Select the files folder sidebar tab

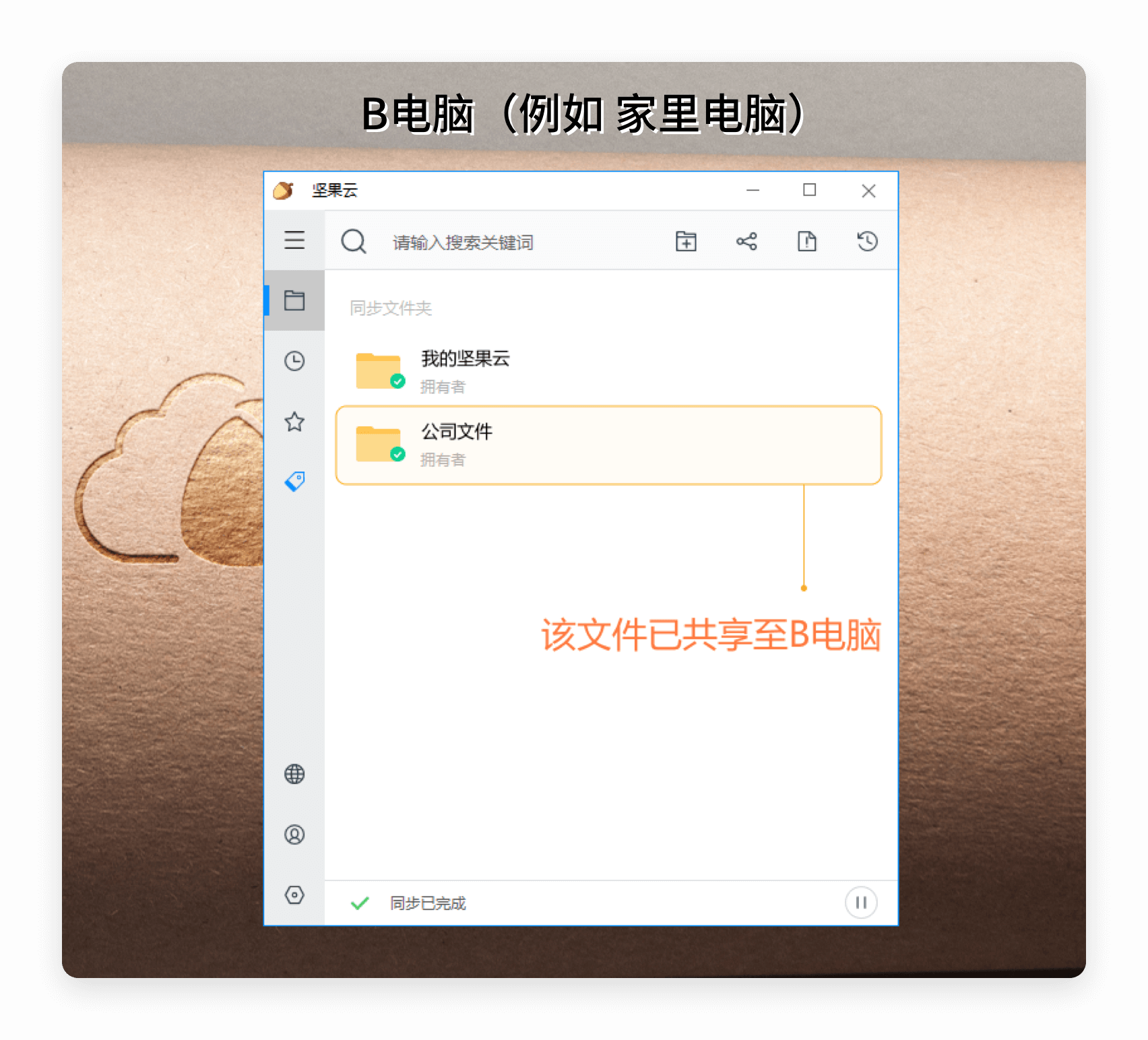294,300
